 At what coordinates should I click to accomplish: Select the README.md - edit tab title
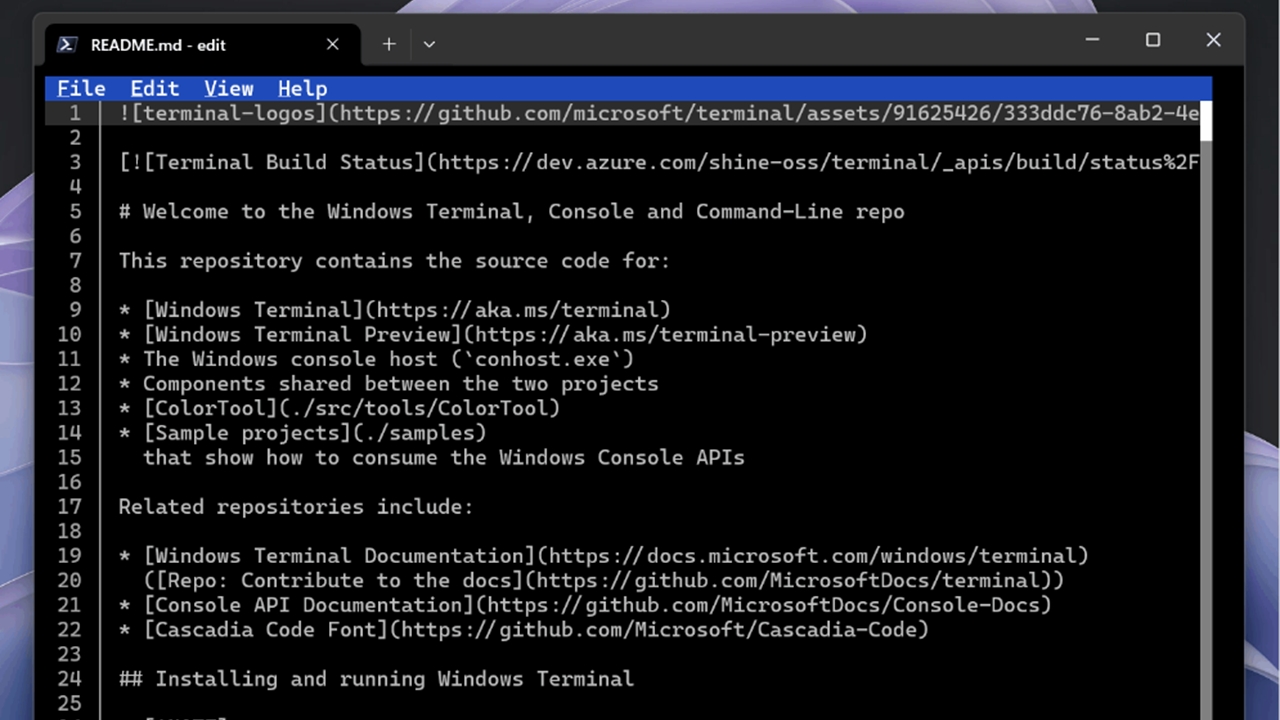point(158,45)
